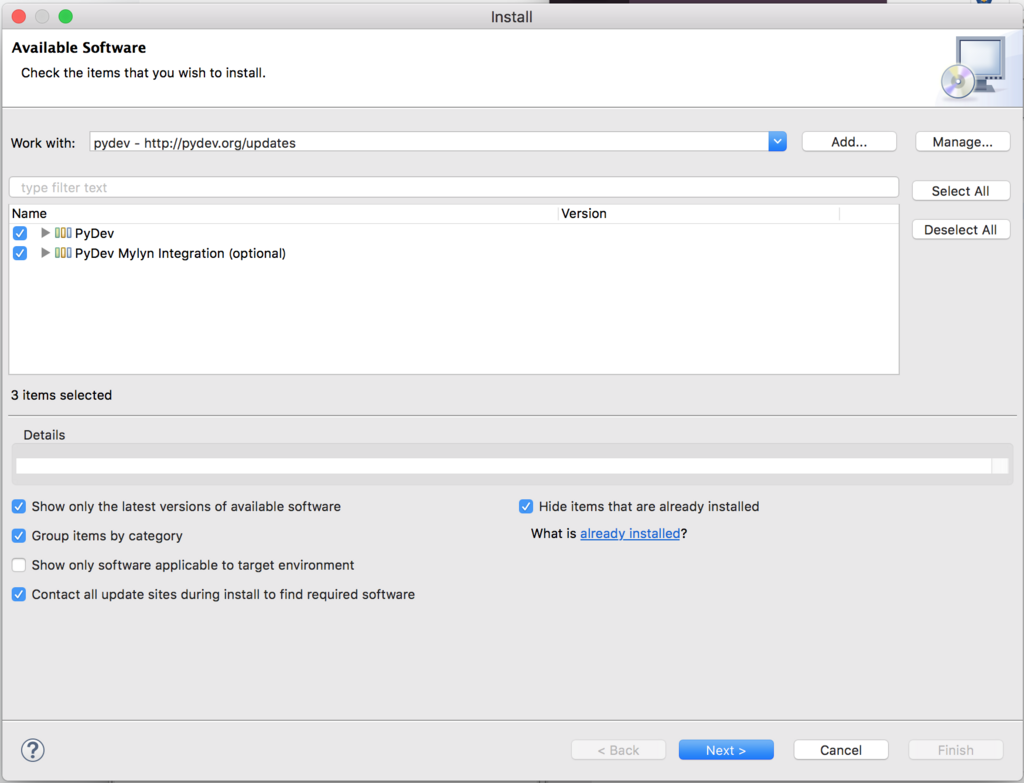Viewport: 1024px width, 783px height.
Task: Enable Show only software applicable to target environment
Action: pyautogui.click(x=19, y=565)
